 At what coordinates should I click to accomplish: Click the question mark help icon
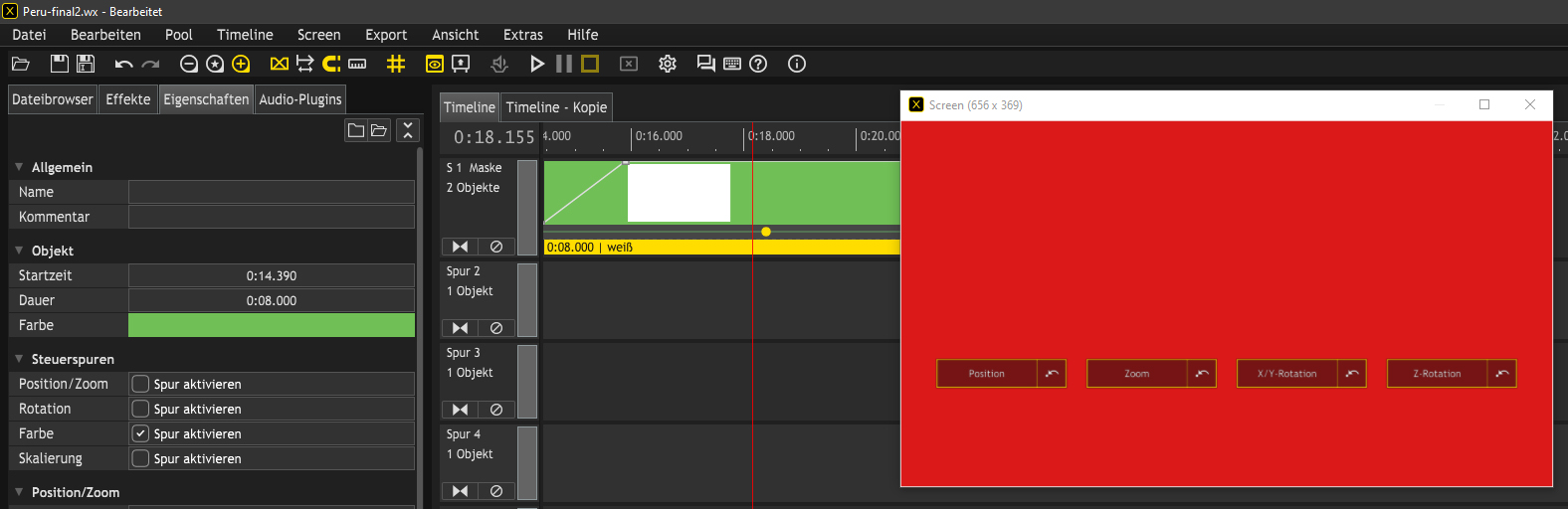pos(758,64)
